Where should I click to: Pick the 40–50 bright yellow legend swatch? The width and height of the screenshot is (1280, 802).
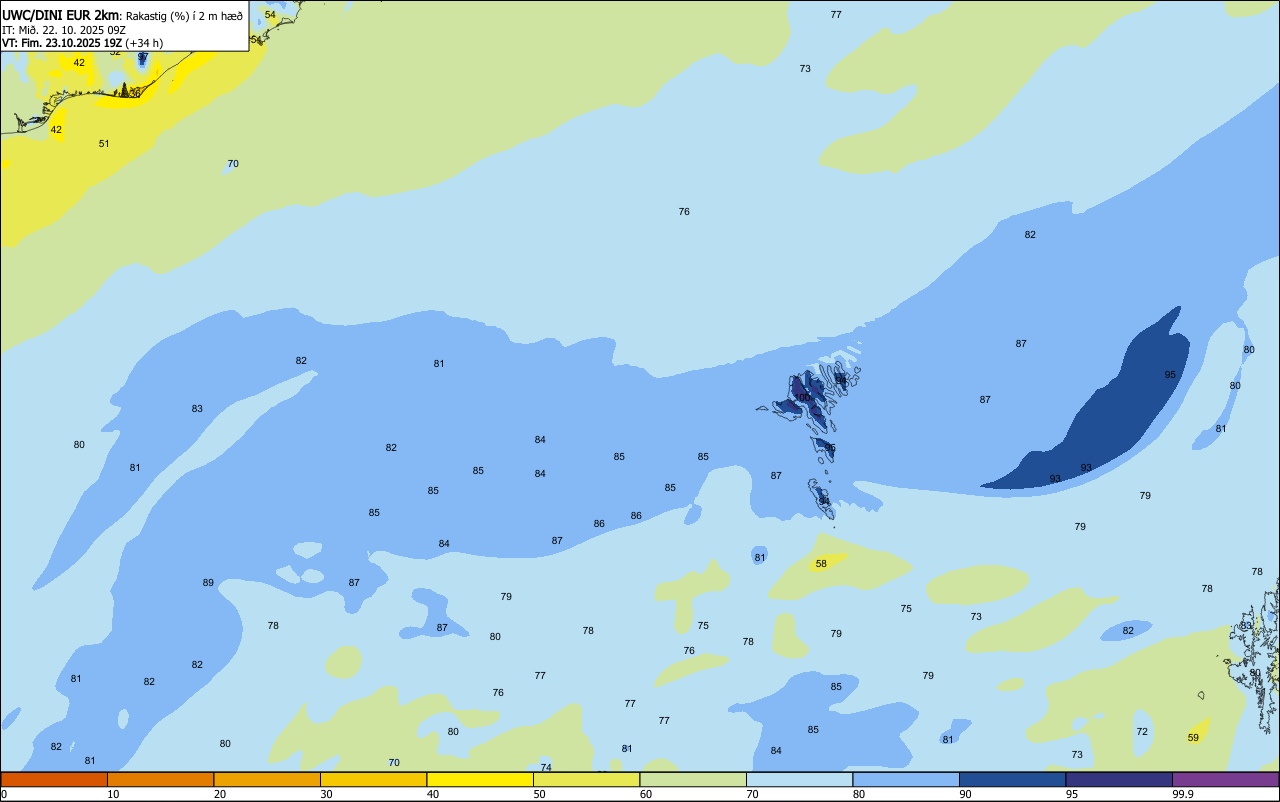pos(480,779)
